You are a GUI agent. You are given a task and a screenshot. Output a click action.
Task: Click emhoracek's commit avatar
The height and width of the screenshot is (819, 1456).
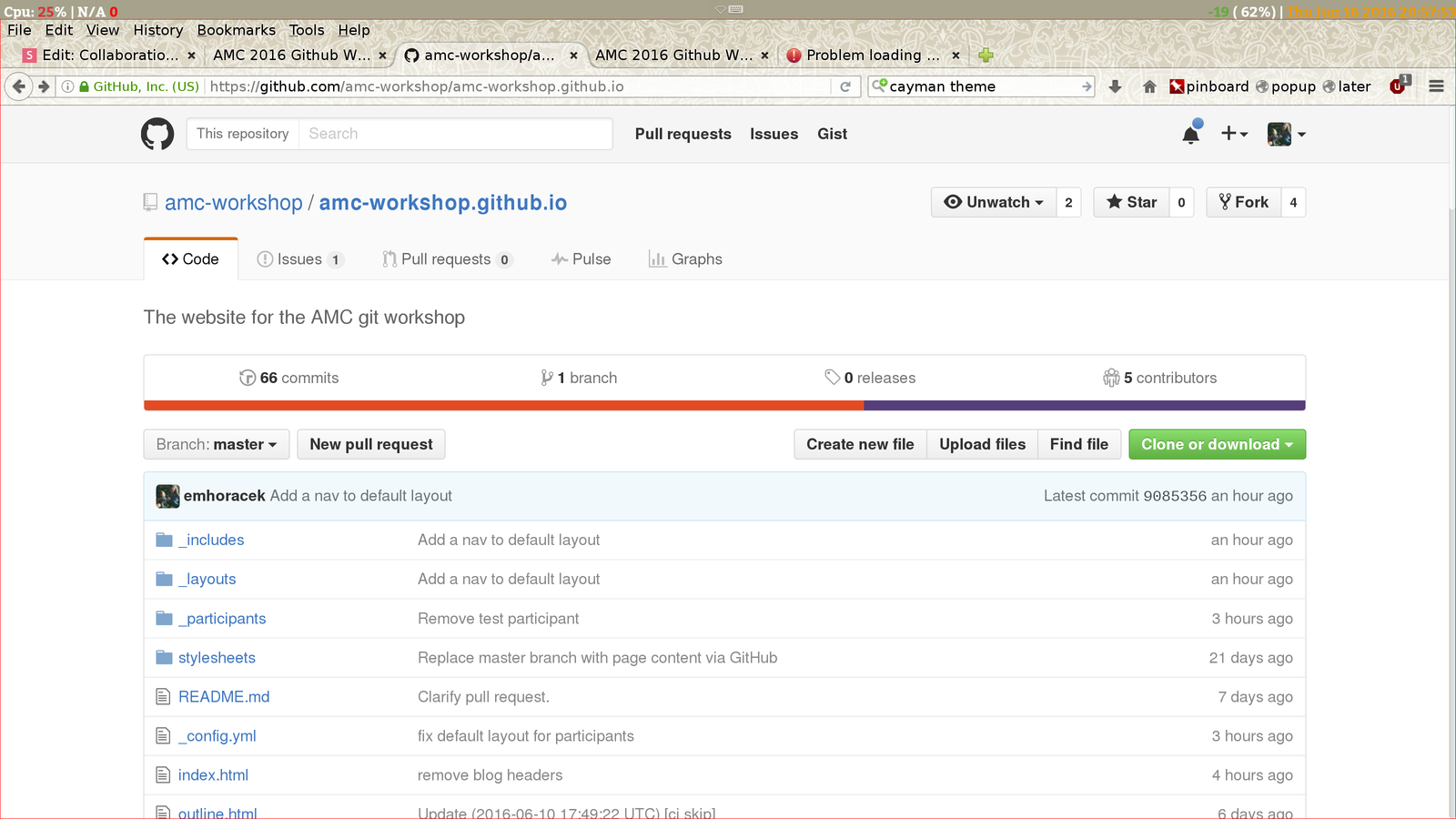tap(167, 496)
